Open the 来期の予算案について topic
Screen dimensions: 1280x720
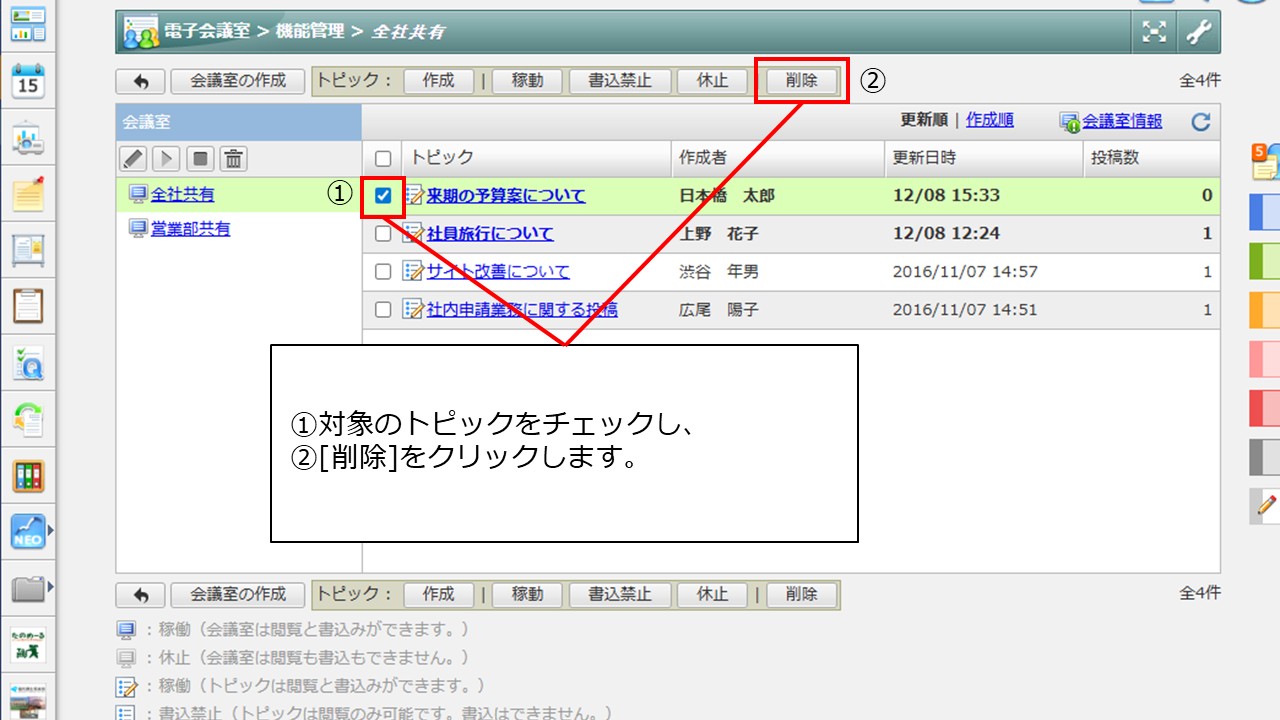pos(506,196)
